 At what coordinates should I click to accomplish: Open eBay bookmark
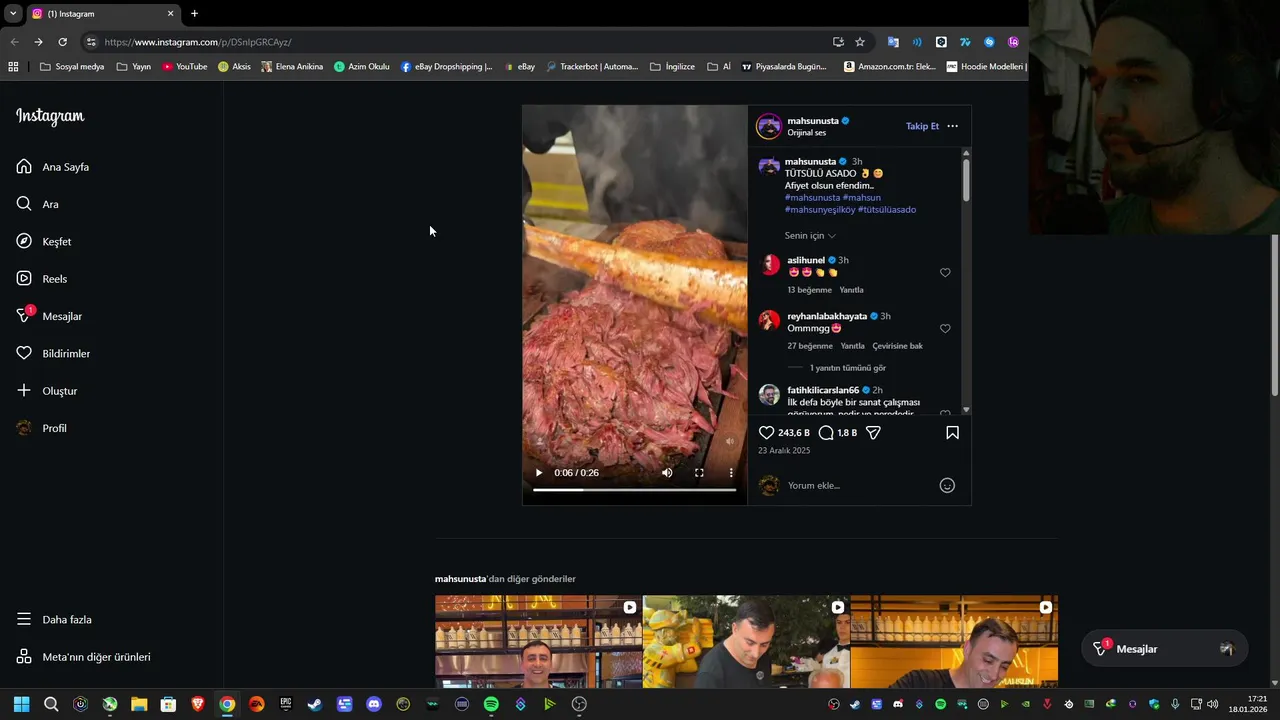(519, 67)
